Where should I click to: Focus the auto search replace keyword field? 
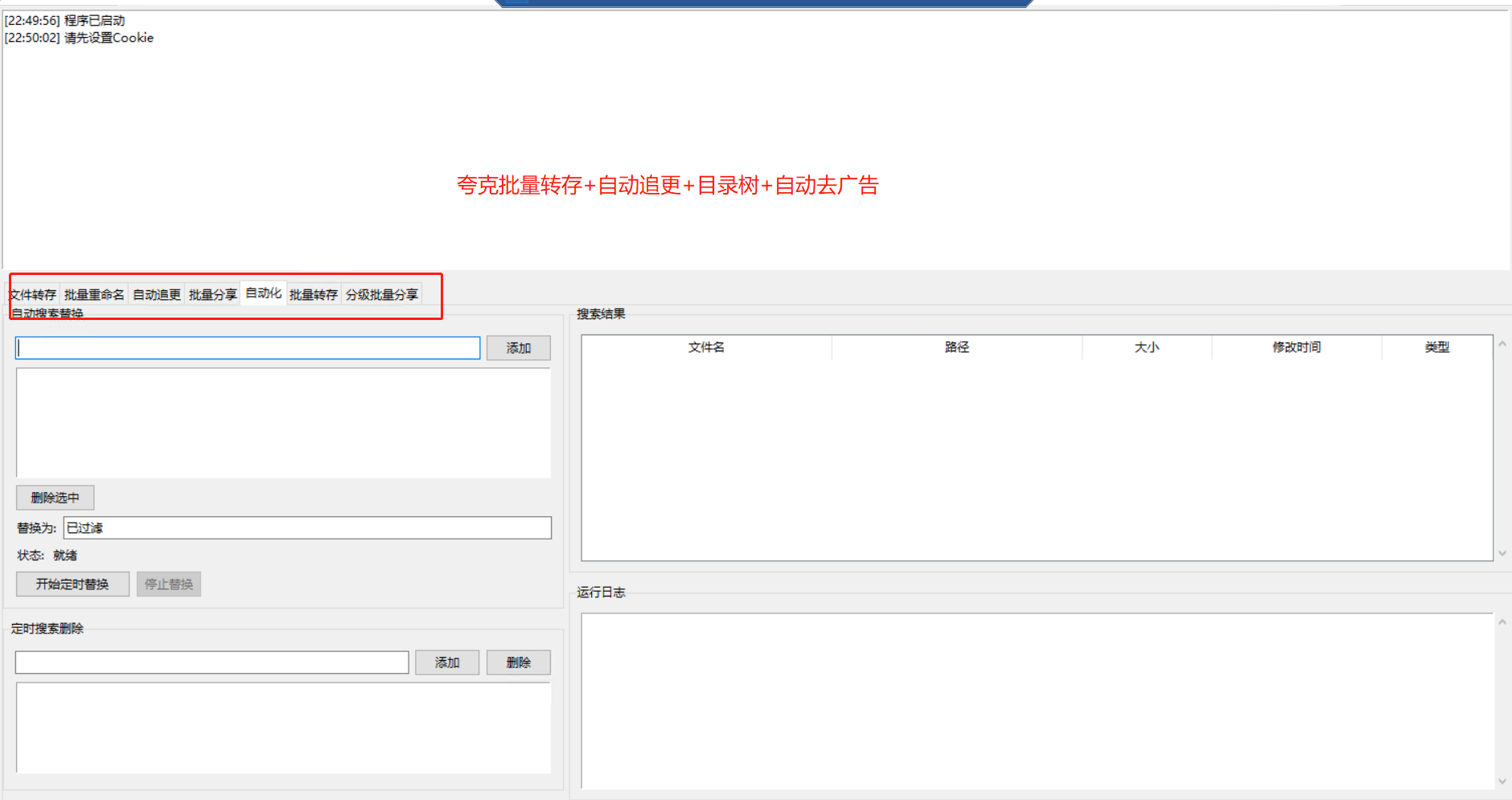[x=248, y=348]
